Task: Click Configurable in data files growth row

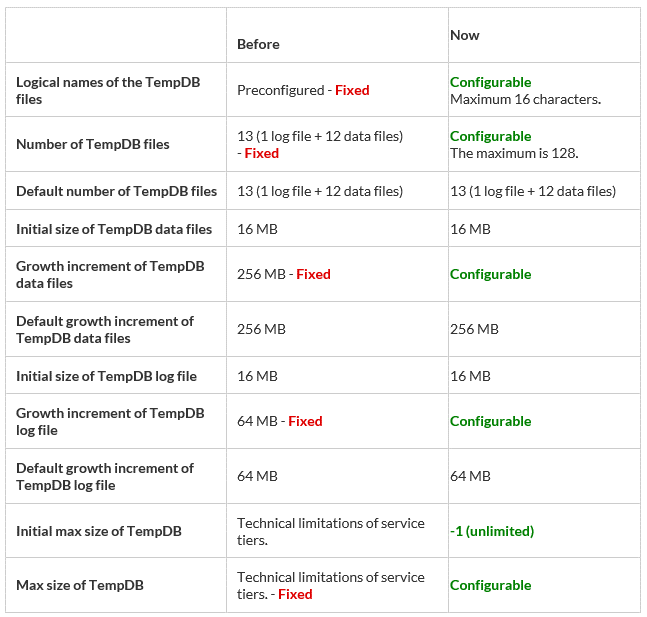Action: coord(490,274)
